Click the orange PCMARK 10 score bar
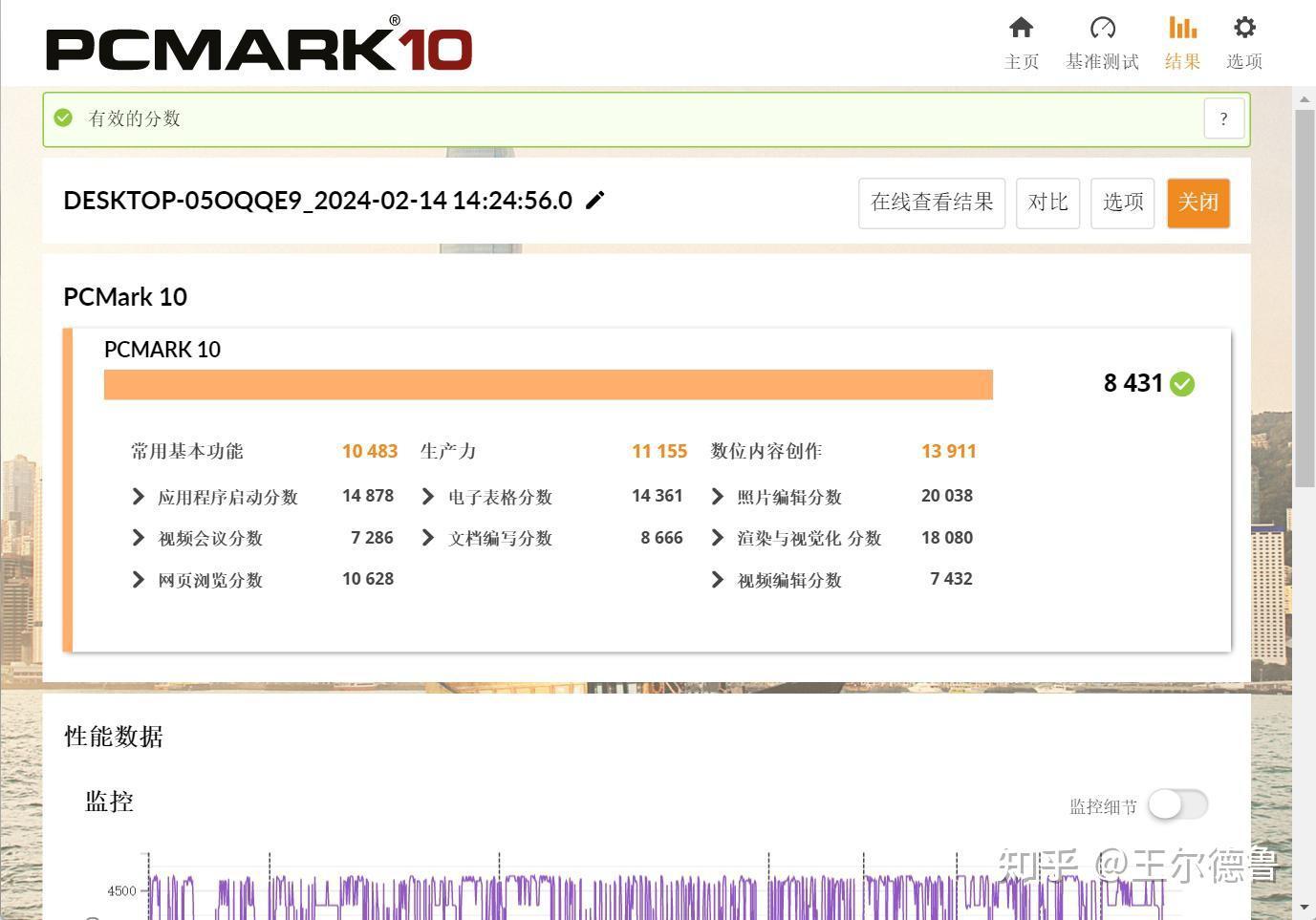Viewport: 1316px width, 920px height. (549, 384)
